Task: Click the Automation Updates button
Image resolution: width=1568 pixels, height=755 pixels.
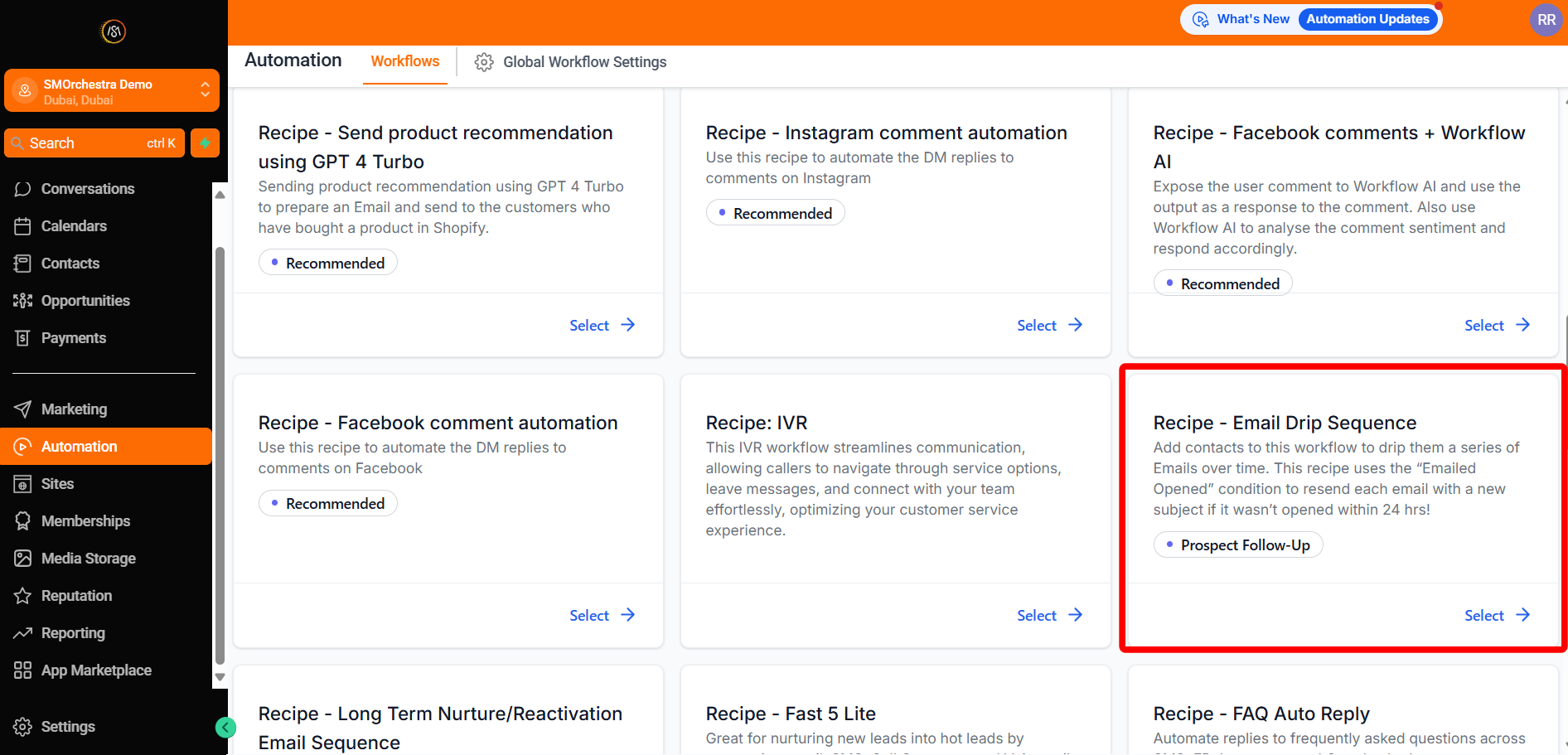Action: tap(1367, 19)
